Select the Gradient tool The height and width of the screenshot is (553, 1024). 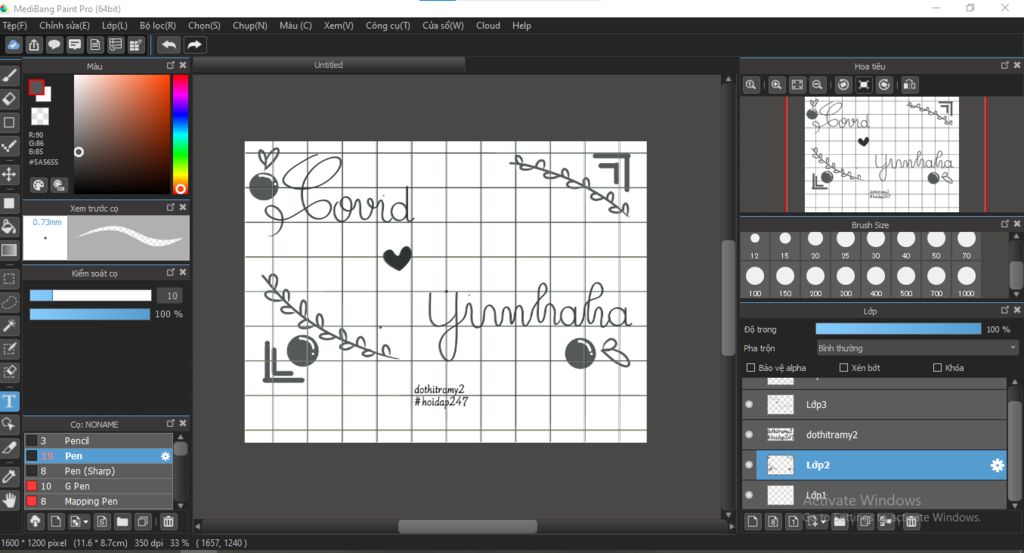9,250
